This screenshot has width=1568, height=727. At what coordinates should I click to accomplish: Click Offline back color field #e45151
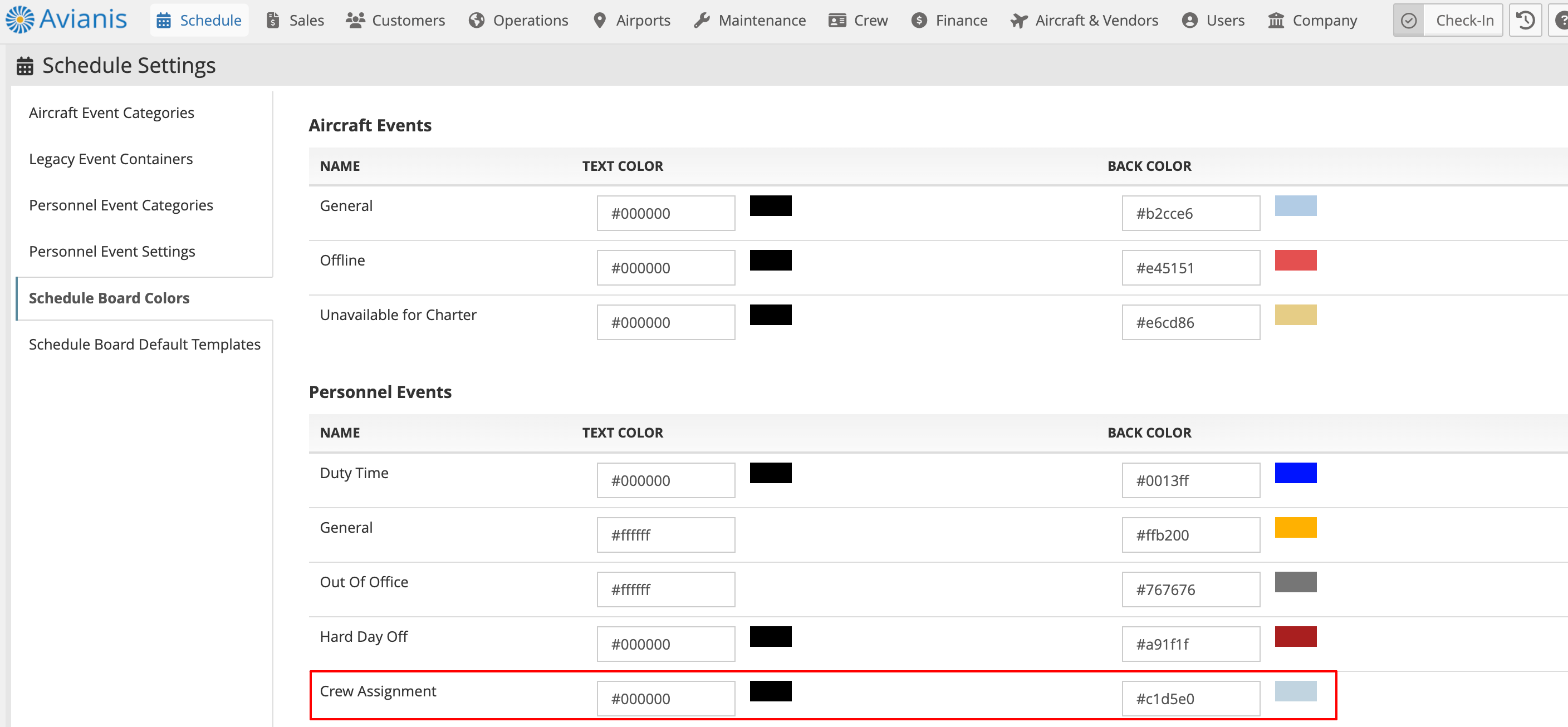(1190, 268)
